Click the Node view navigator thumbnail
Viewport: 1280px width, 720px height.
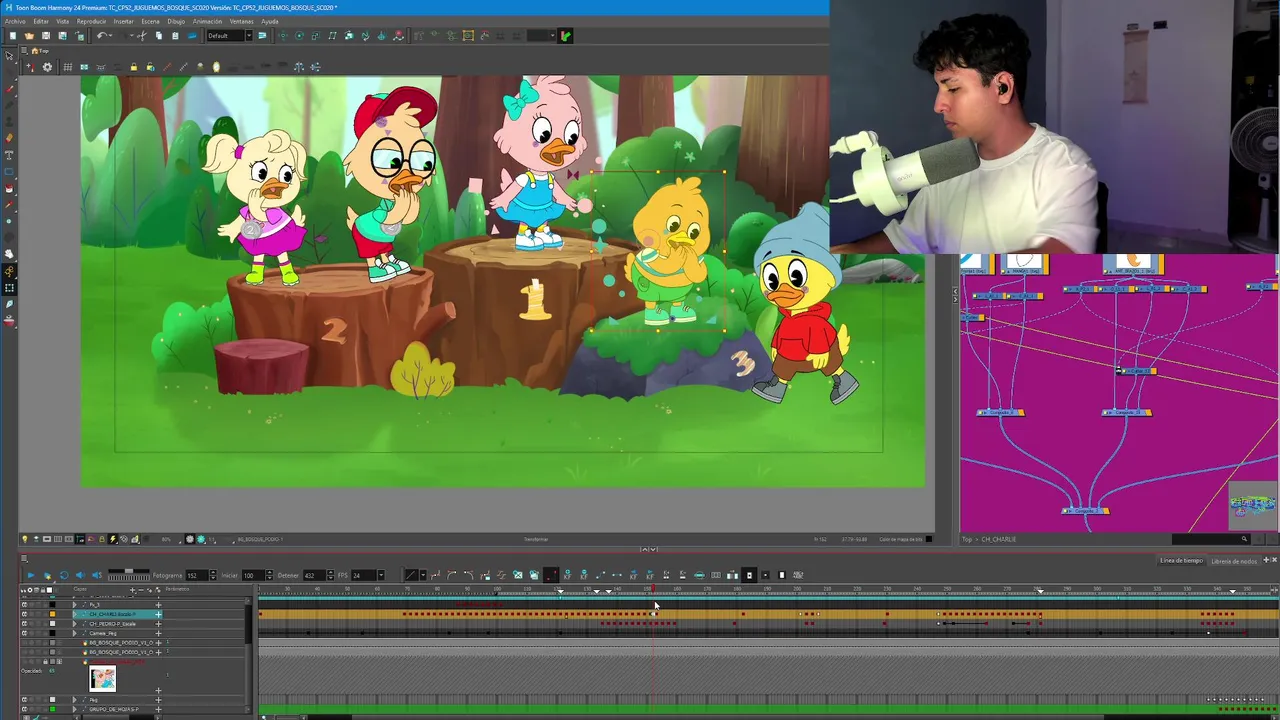[1253, 506]
